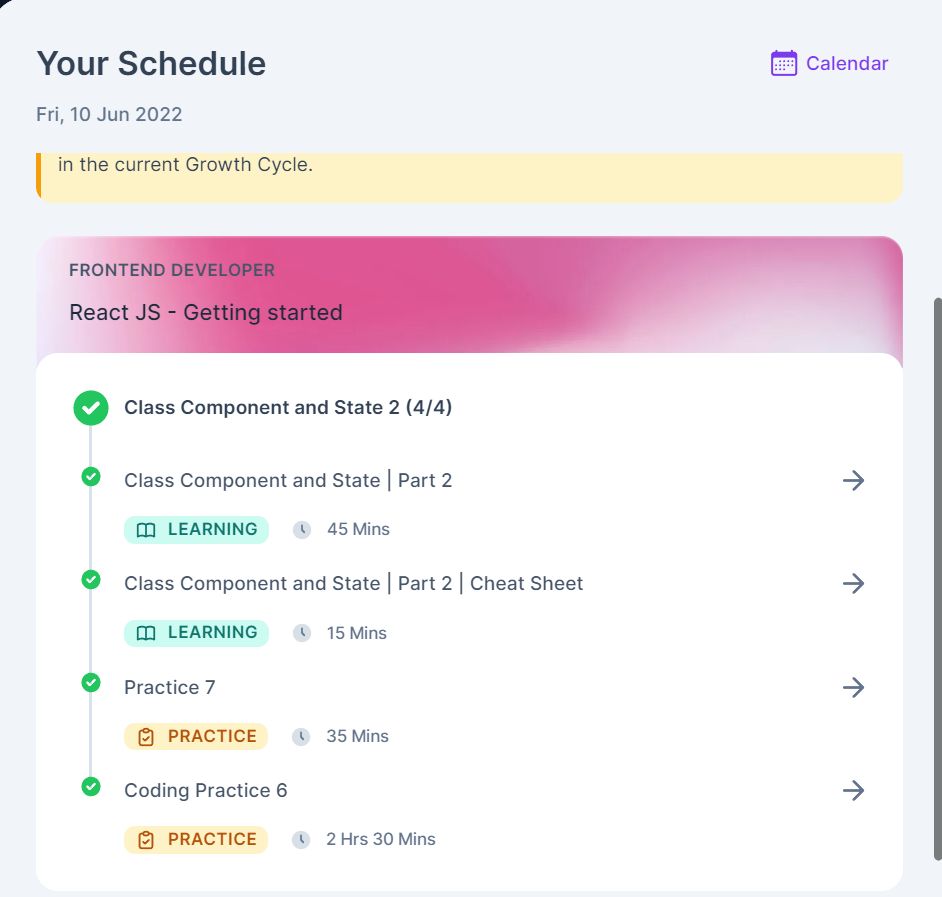
Task: Click green checkmark beside Coding Practice 6
Action: coord(91,786)
